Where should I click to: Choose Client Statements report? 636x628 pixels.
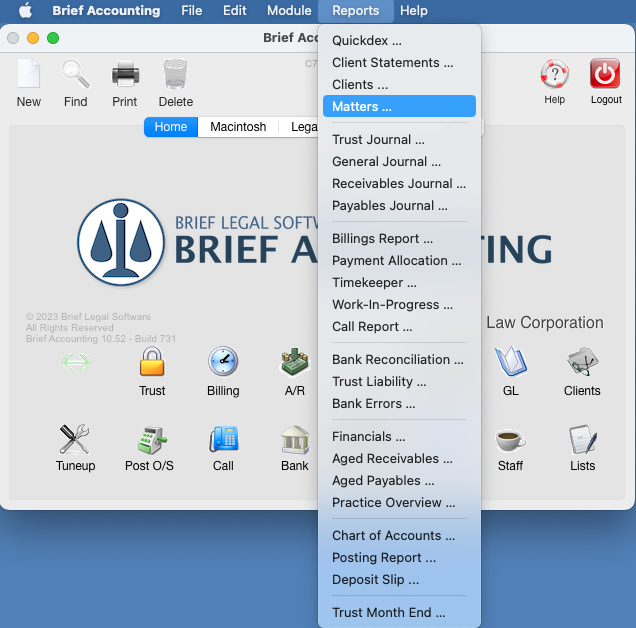click(400, 62)
